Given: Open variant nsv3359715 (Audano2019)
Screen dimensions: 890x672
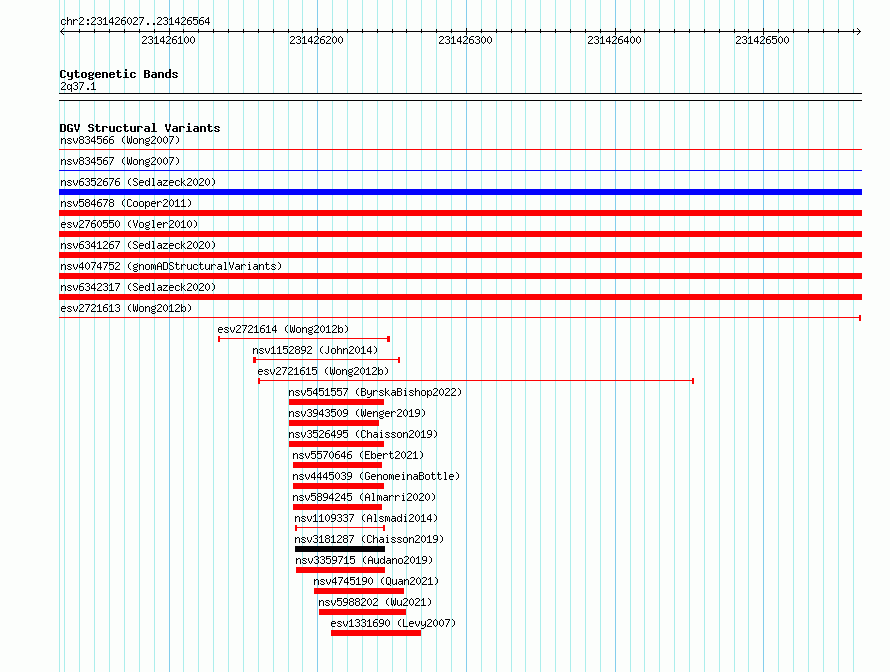Looking at the screenshot, I should pyautogui.click(x=364, y=560).
